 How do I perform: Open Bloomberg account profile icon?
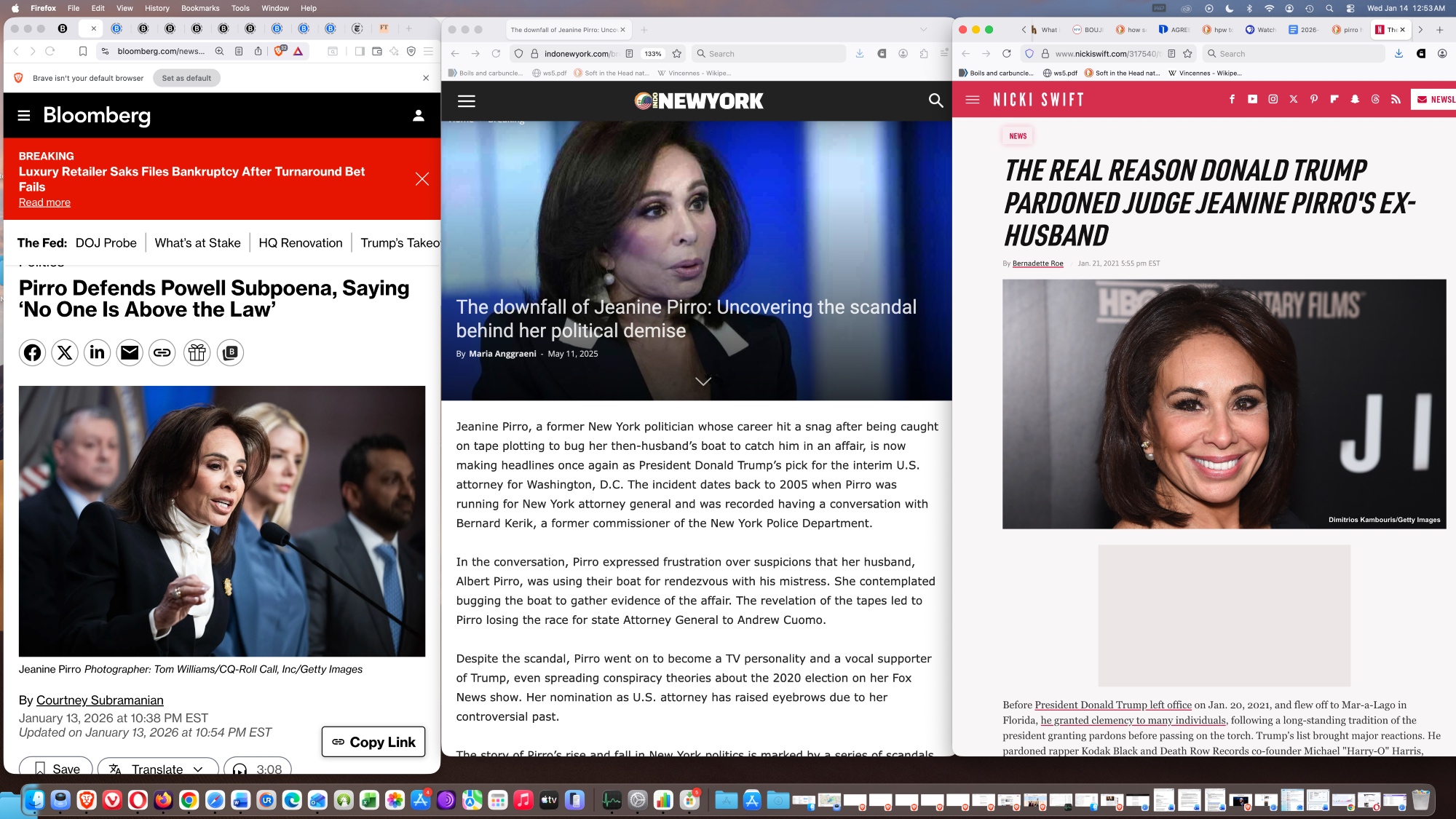pyautogui.click(x=419, y=116)
